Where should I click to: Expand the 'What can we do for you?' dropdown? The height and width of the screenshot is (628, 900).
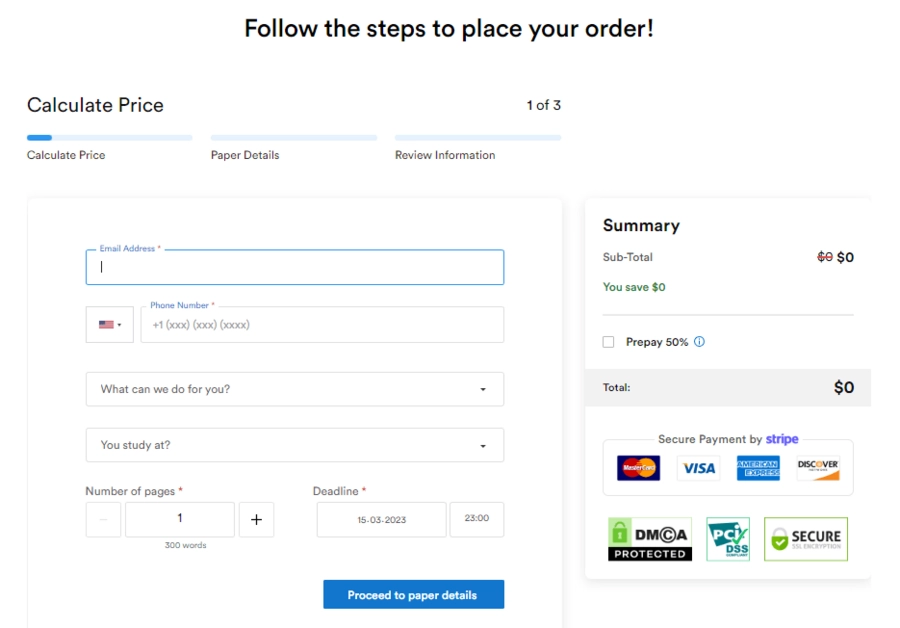click(295, 389)
